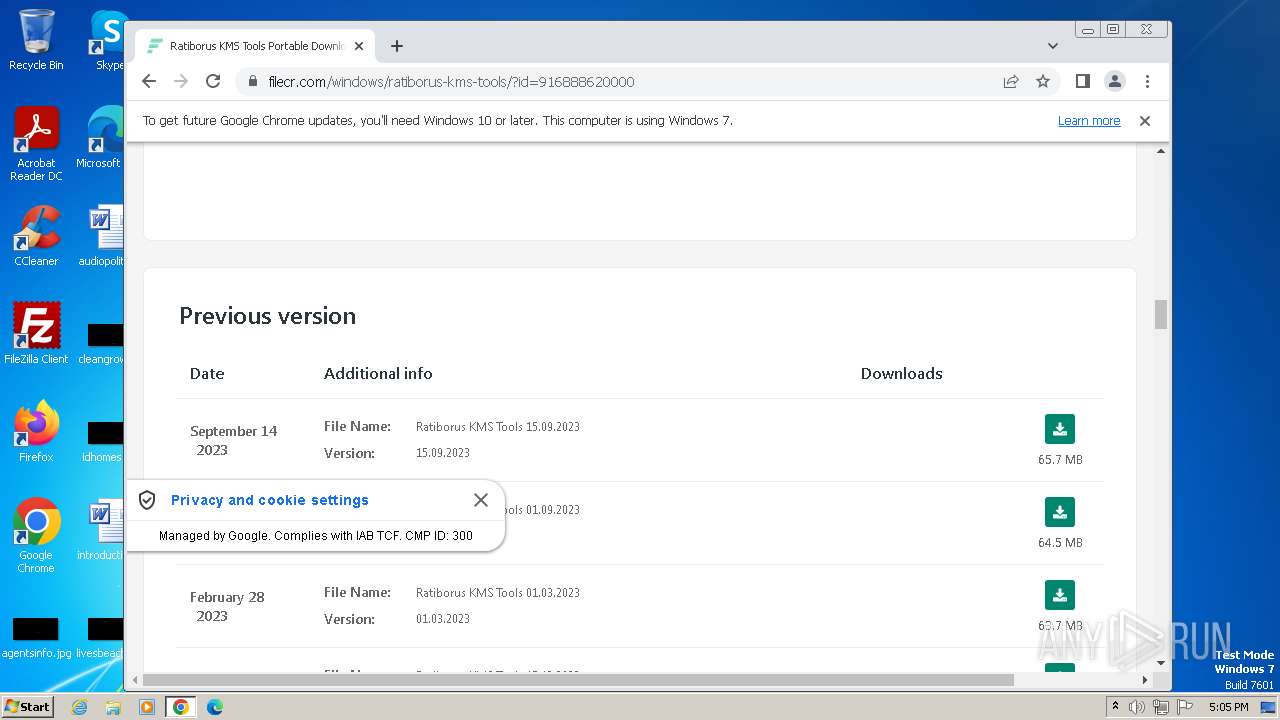Click the "65.7 MB" size label
The height and width of the screenshot is (720, 1280).
click(x=1060, y=460)
